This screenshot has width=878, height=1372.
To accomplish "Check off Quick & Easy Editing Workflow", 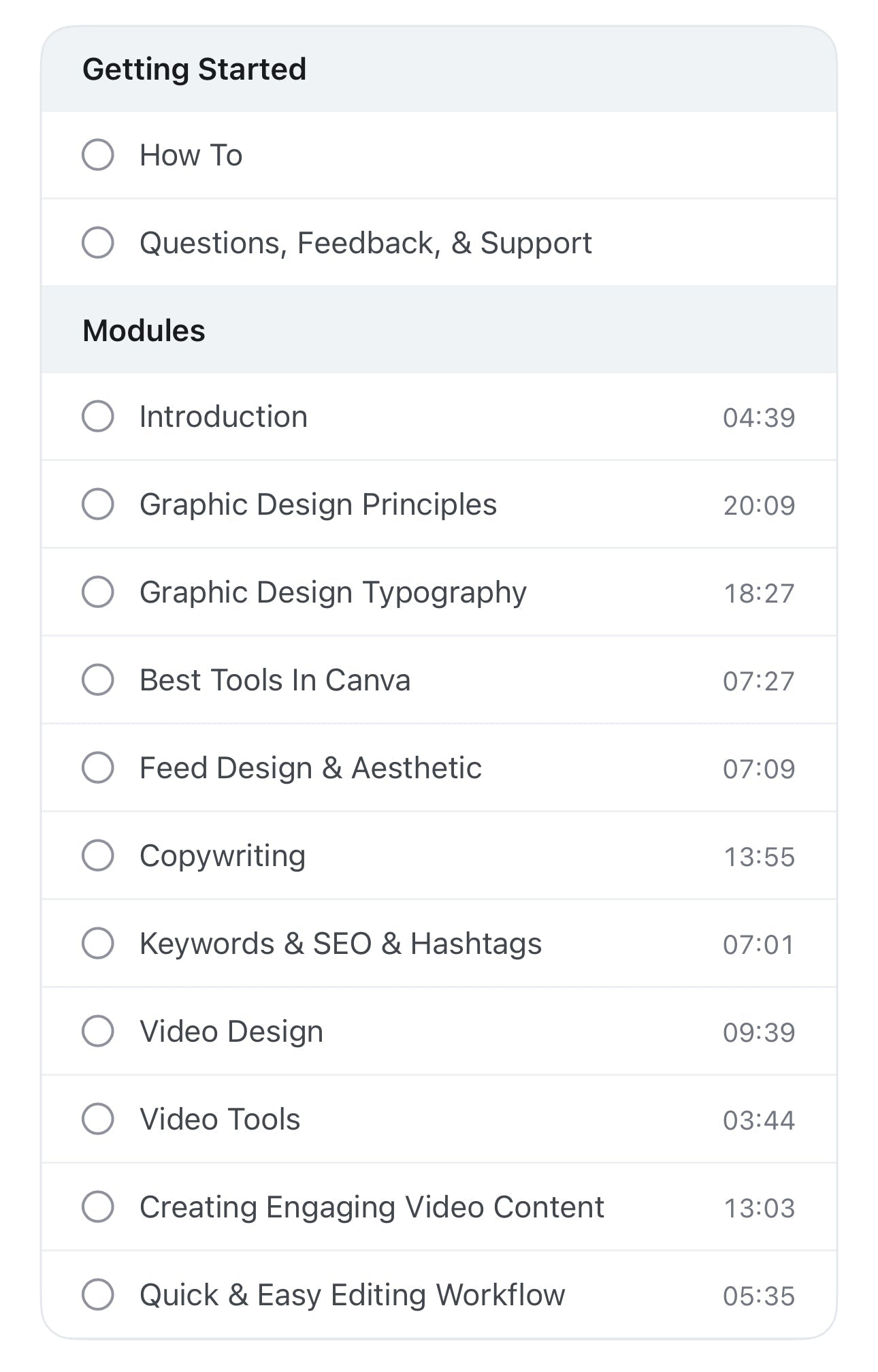I will point(99,1294).
